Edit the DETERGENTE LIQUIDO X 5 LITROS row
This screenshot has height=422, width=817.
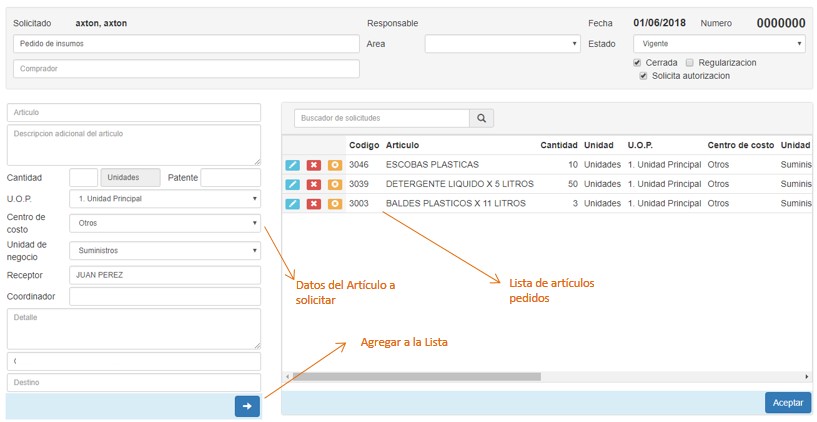(292, 184)
